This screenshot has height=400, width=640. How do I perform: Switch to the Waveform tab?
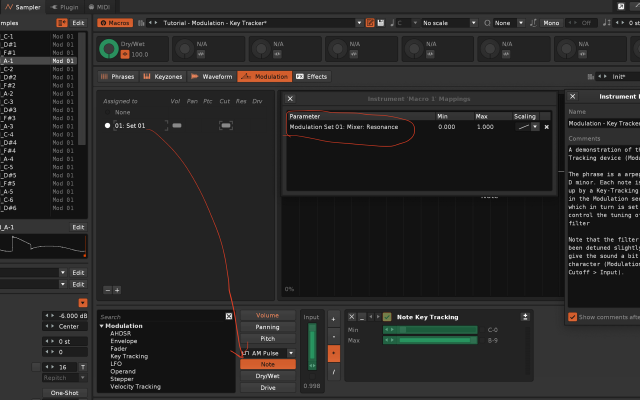click(212, 76)
